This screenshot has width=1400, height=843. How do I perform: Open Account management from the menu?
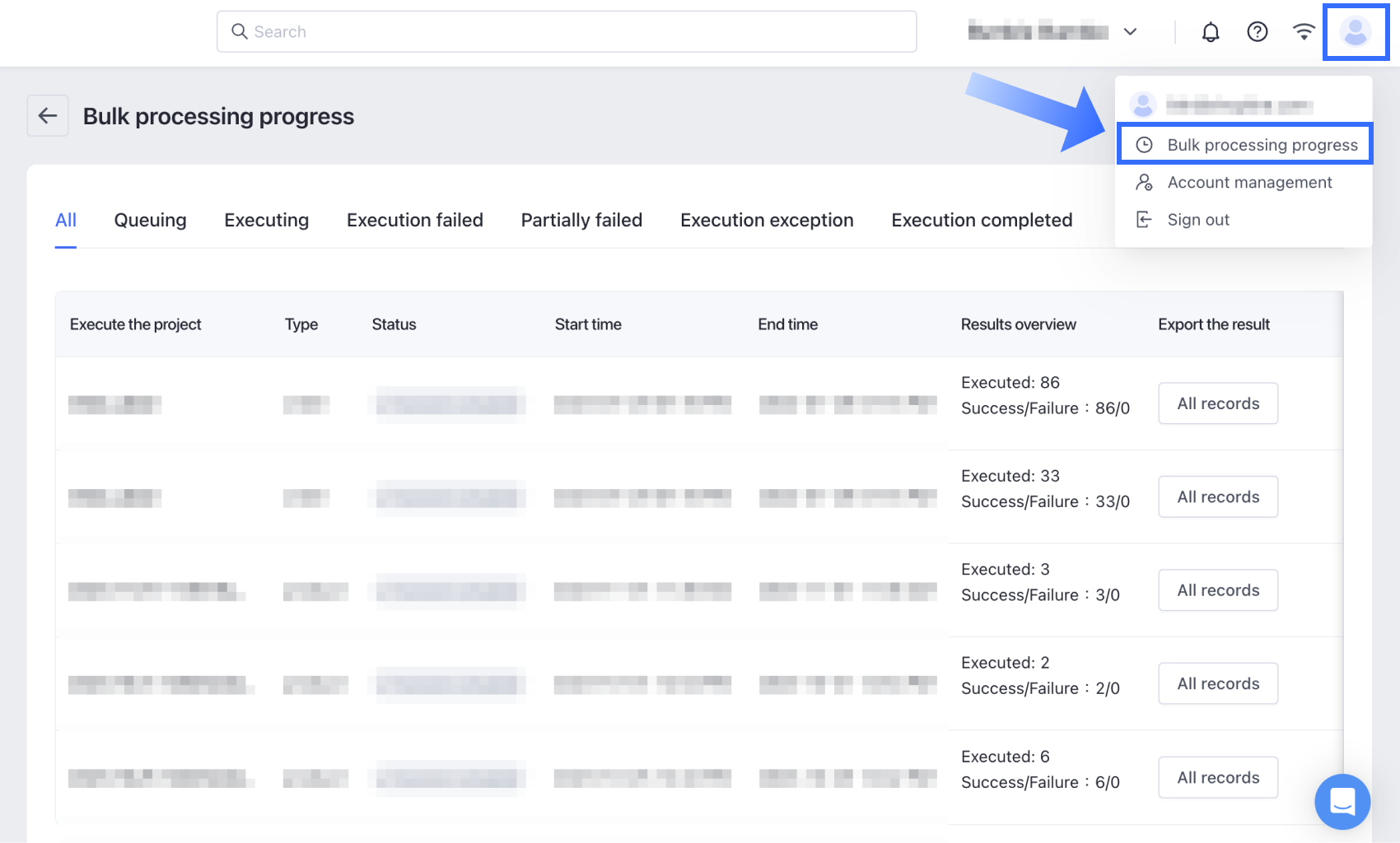(x=1248, y=183)
